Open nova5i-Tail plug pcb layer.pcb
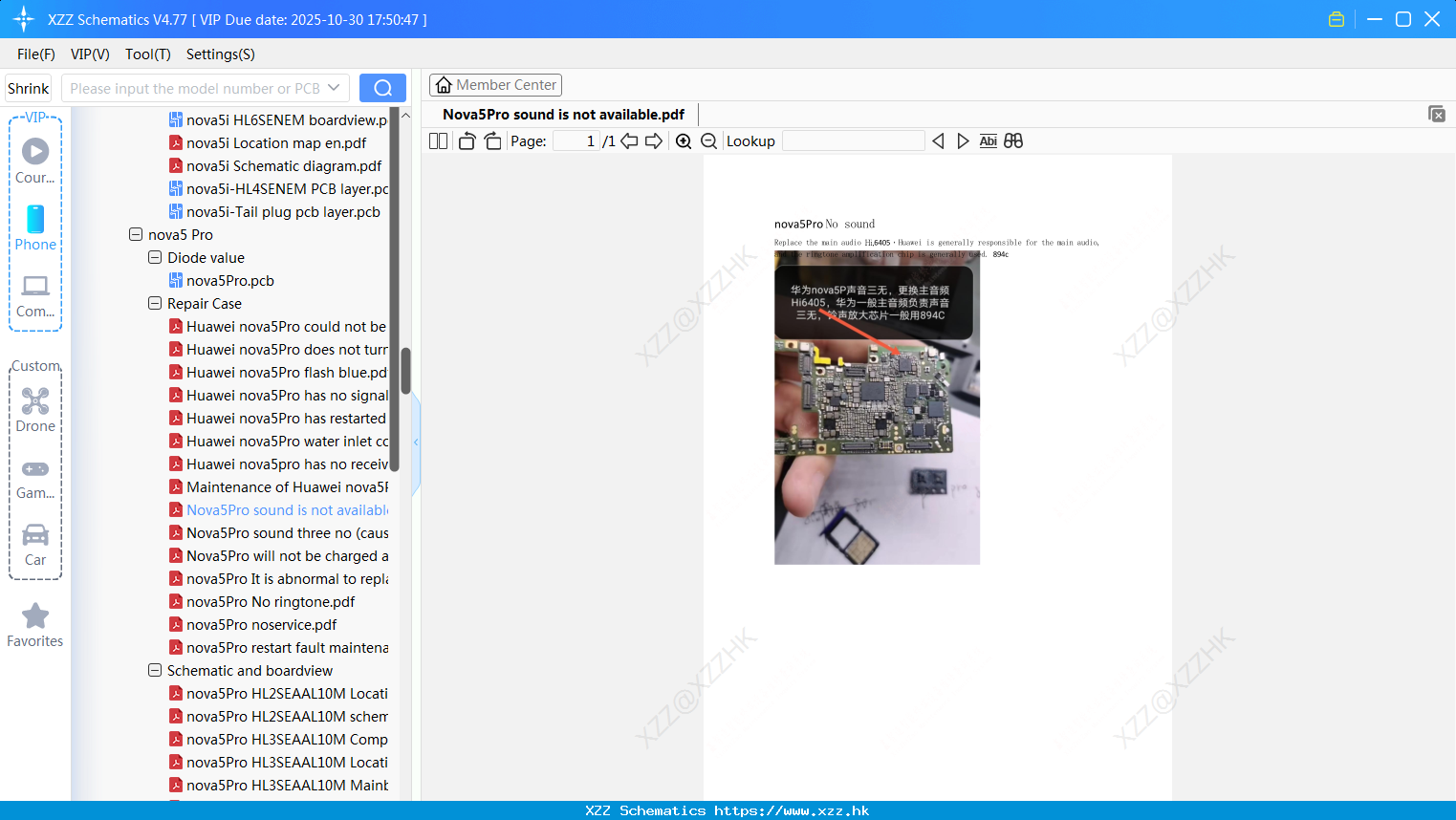Screen dimensions: 1456x820 [x=283, y=211]
